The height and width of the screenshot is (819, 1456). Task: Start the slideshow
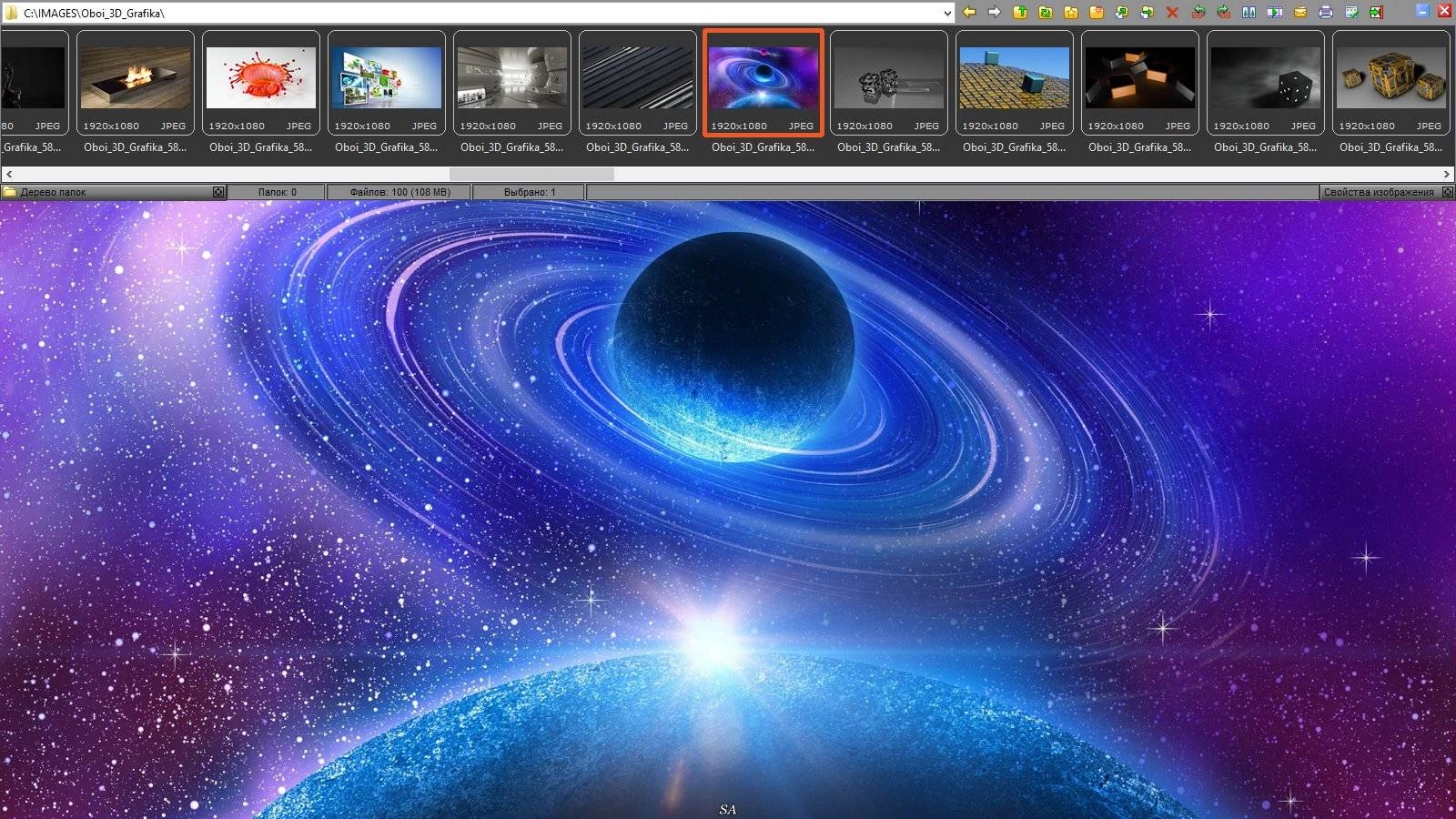1274,12
